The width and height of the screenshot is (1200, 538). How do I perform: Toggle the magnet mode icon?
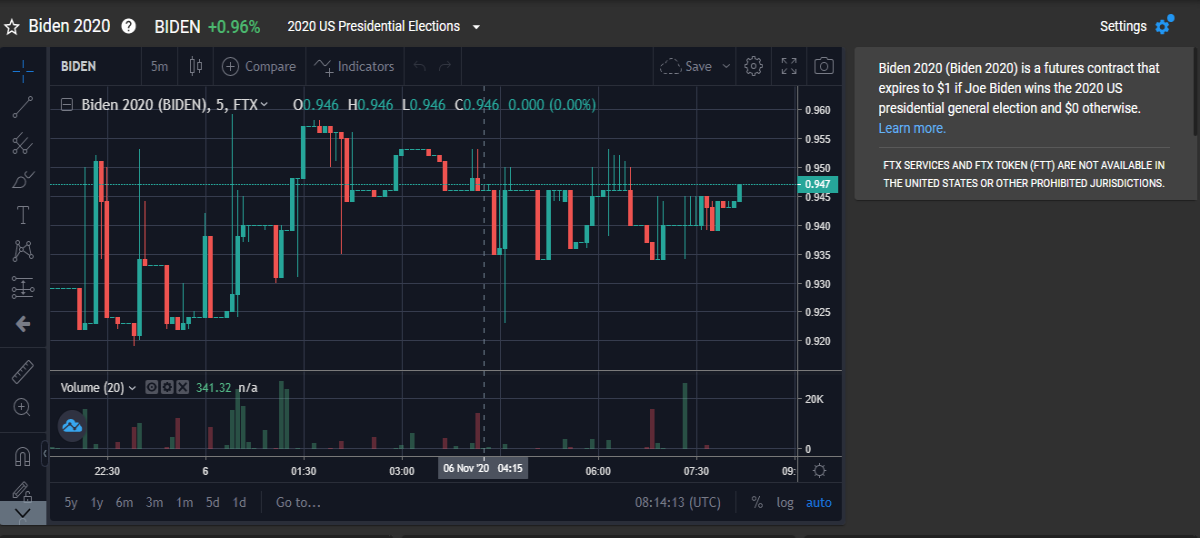22,456
